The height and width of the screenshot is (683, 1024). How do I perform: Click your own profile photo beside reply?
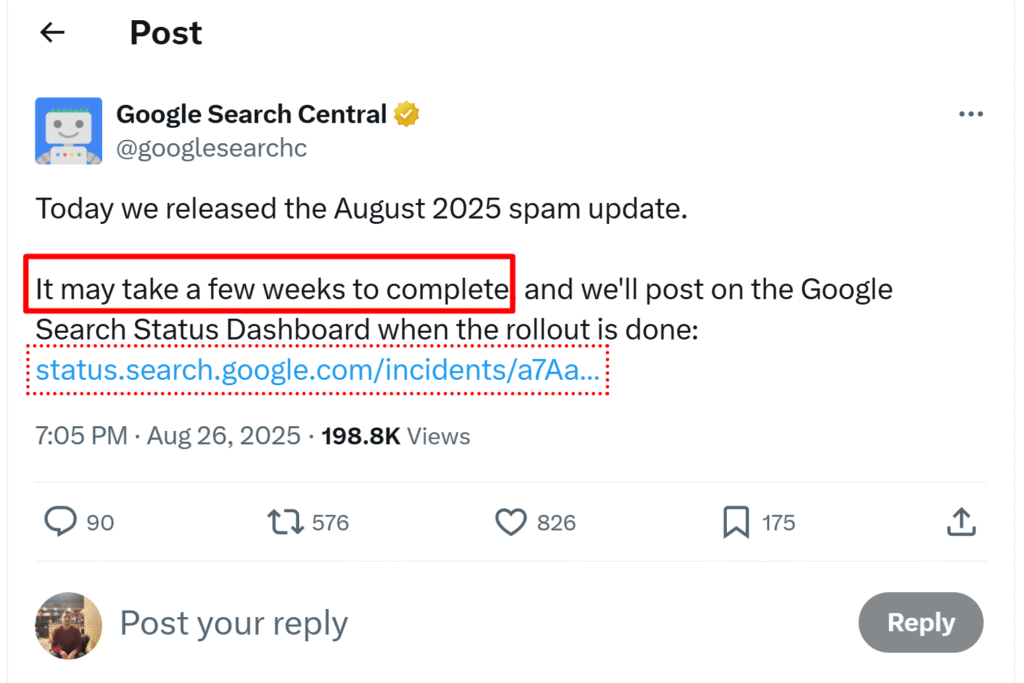pos(69,626)
